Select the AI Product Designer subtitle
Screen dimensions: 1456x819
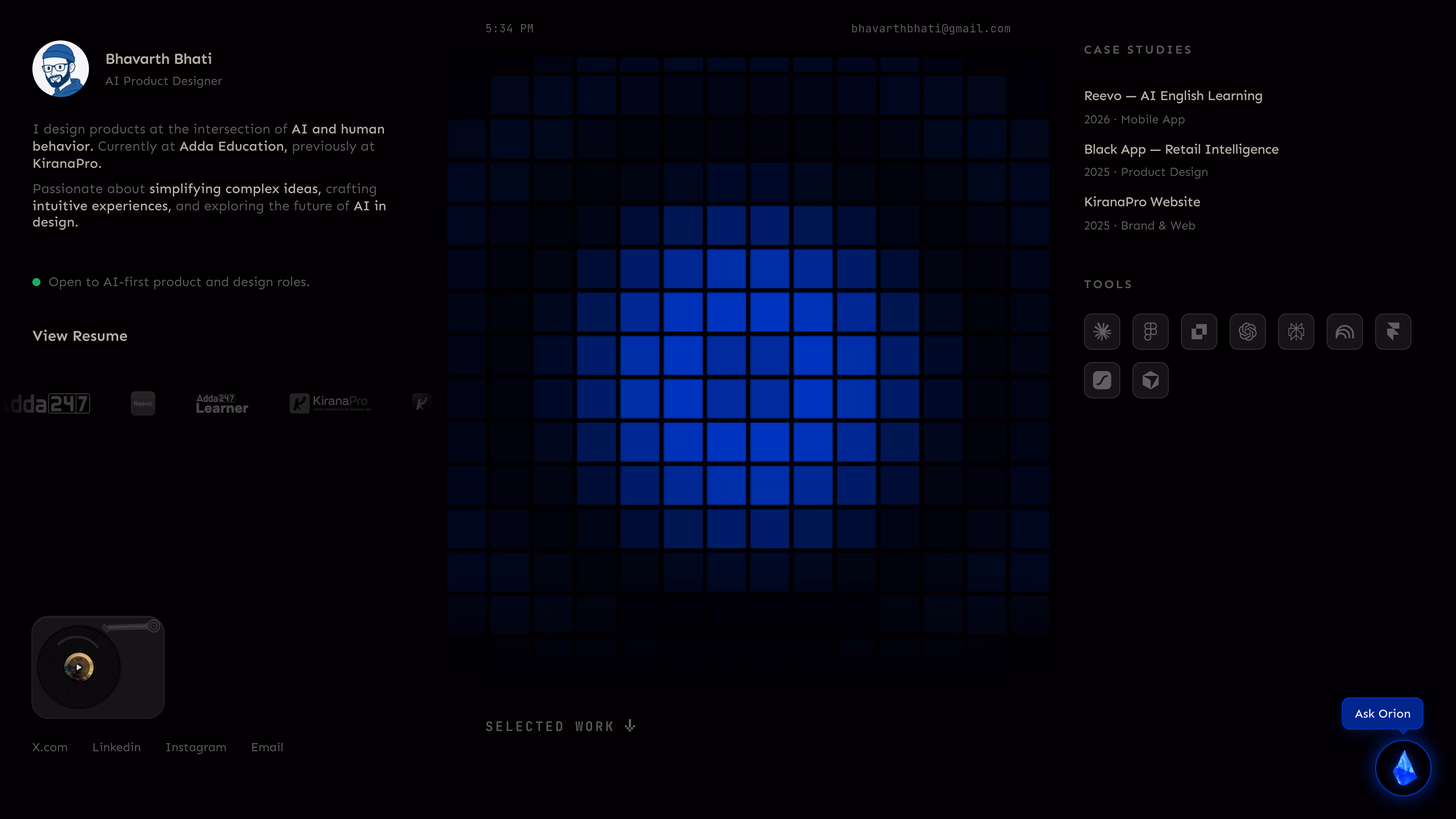pyautogui.click(x=164, y=81)
